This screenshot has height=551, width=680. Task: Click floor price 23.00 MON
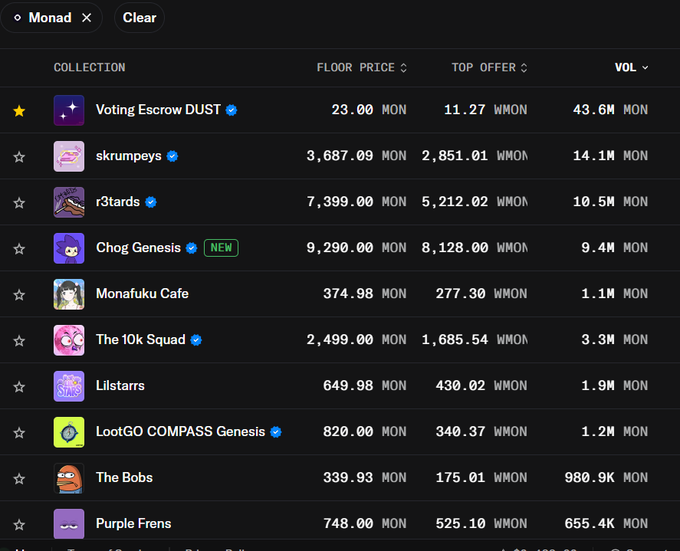[x=369, y=110]
